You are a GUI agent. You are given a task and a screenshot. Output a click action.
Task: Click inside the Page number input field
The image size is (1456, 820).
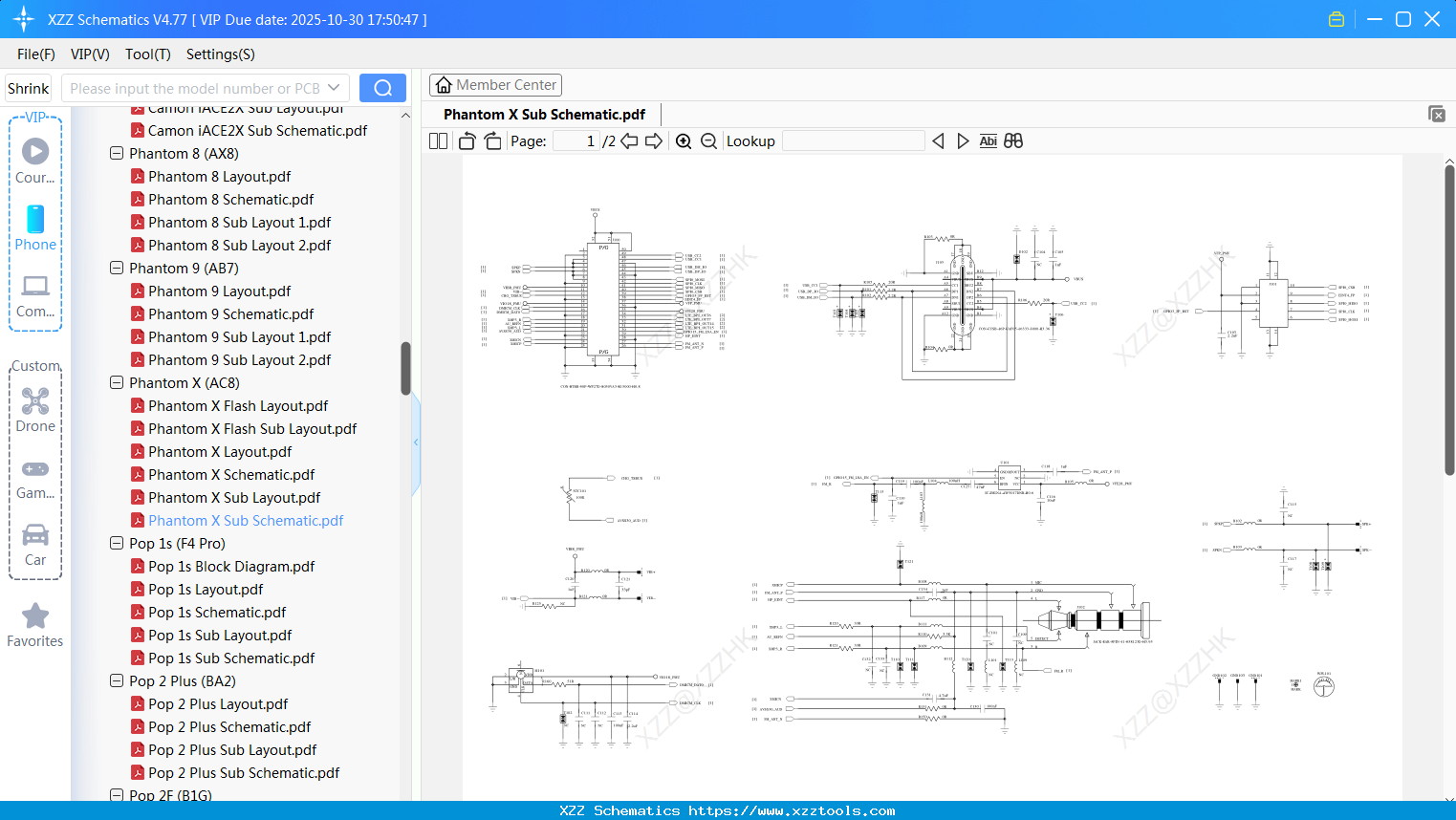coord(575,140)
